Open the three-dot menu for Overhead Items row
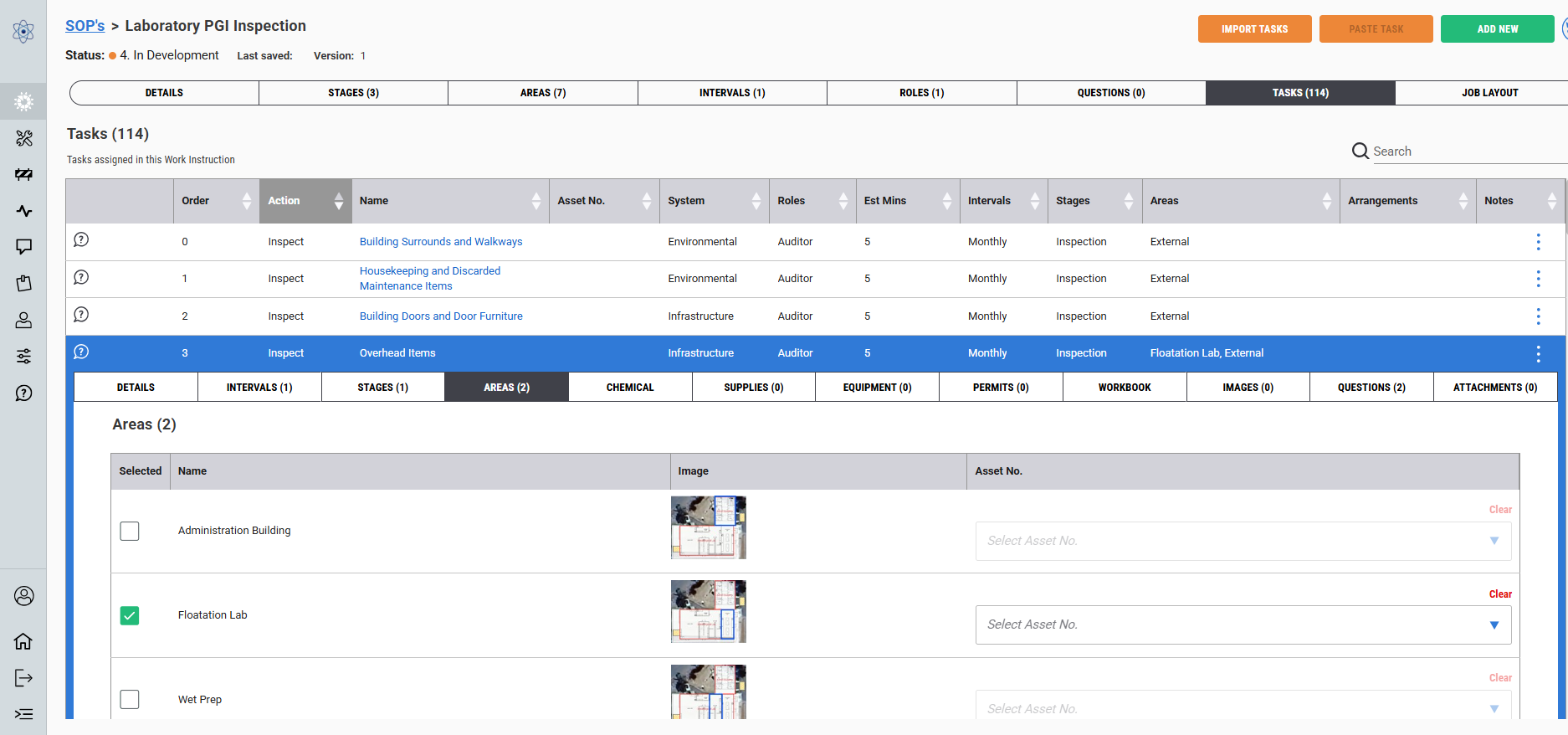 tap(1538, 354)
